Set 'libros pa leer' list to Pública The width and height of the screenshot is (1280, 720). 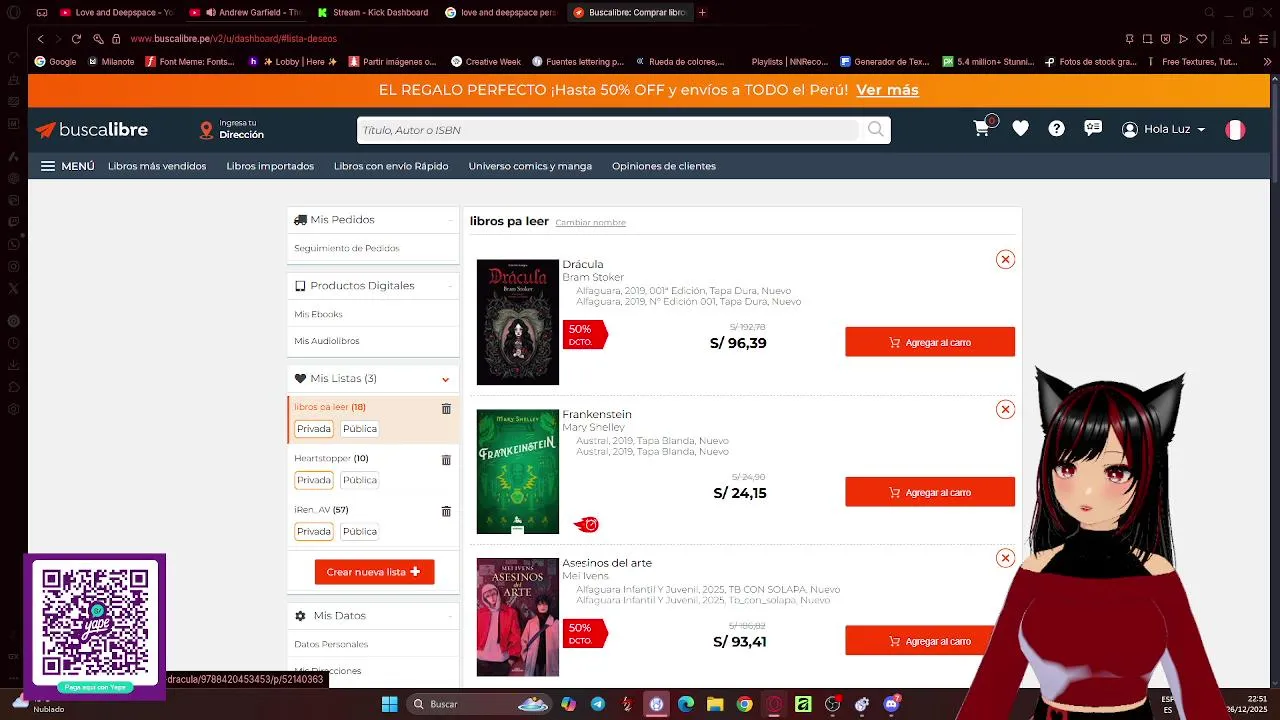360,429
